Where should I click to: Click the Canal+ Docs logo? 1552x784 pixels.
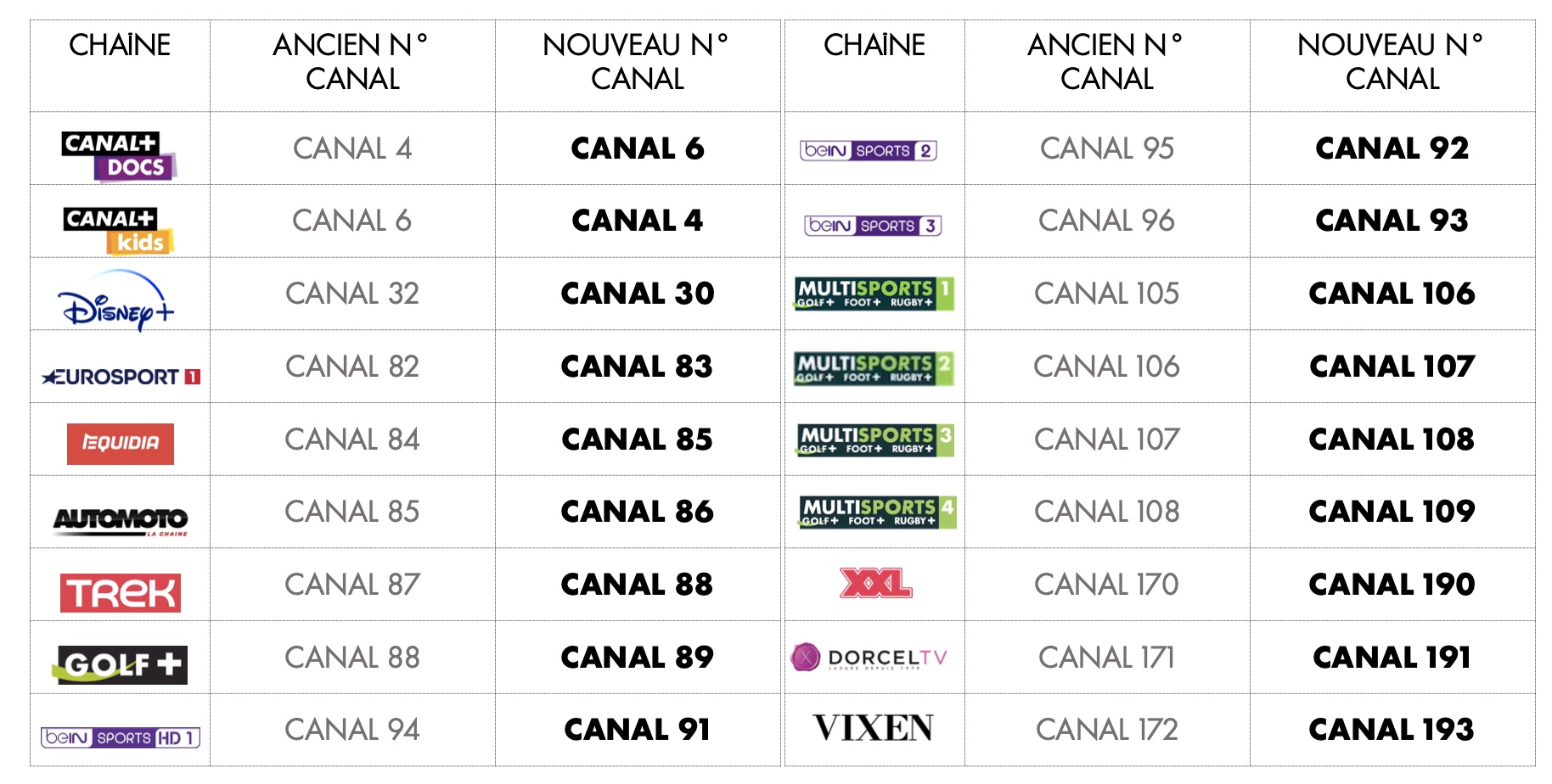pyautogui.click(x=119, y=155)
